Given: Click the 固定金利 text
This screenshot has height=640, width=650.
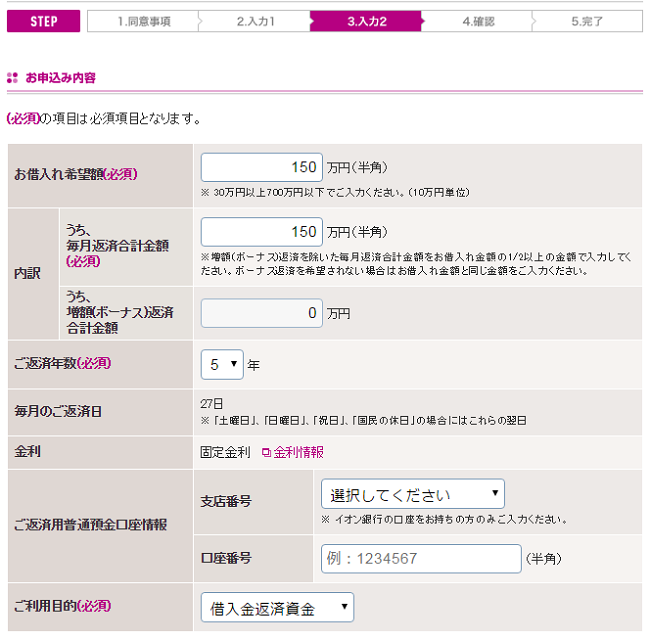Looking at the screenshot, I should click(x=226, y=452).
